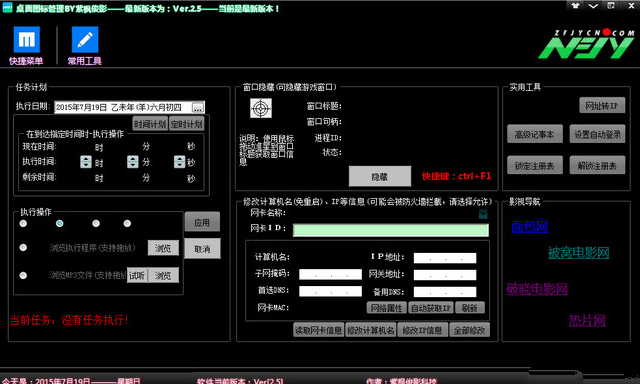Click the 读取网卡信息 button
The image size is (640, 384).
(x=318, y=330)
